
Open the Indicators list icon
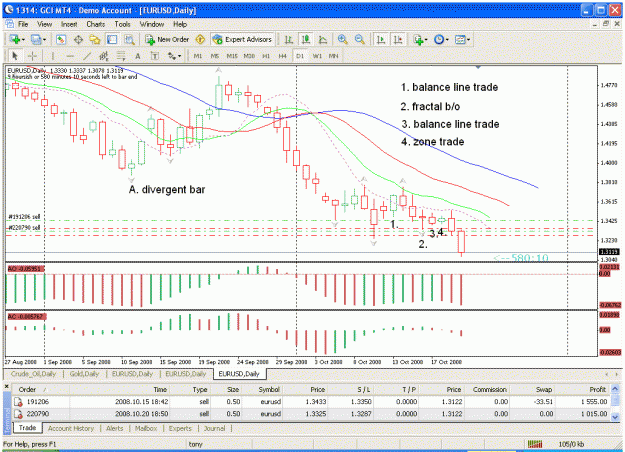(418, 39)
